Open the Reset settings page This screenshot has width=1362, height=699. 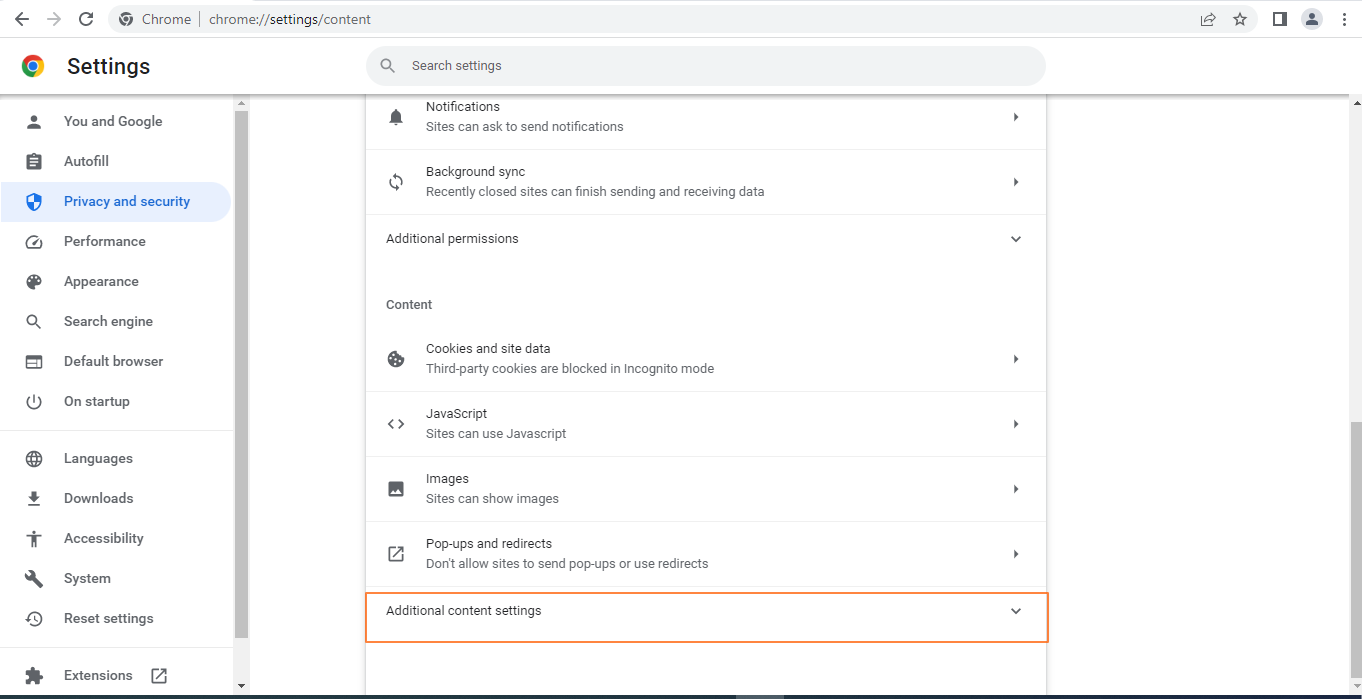pos(108,618)
